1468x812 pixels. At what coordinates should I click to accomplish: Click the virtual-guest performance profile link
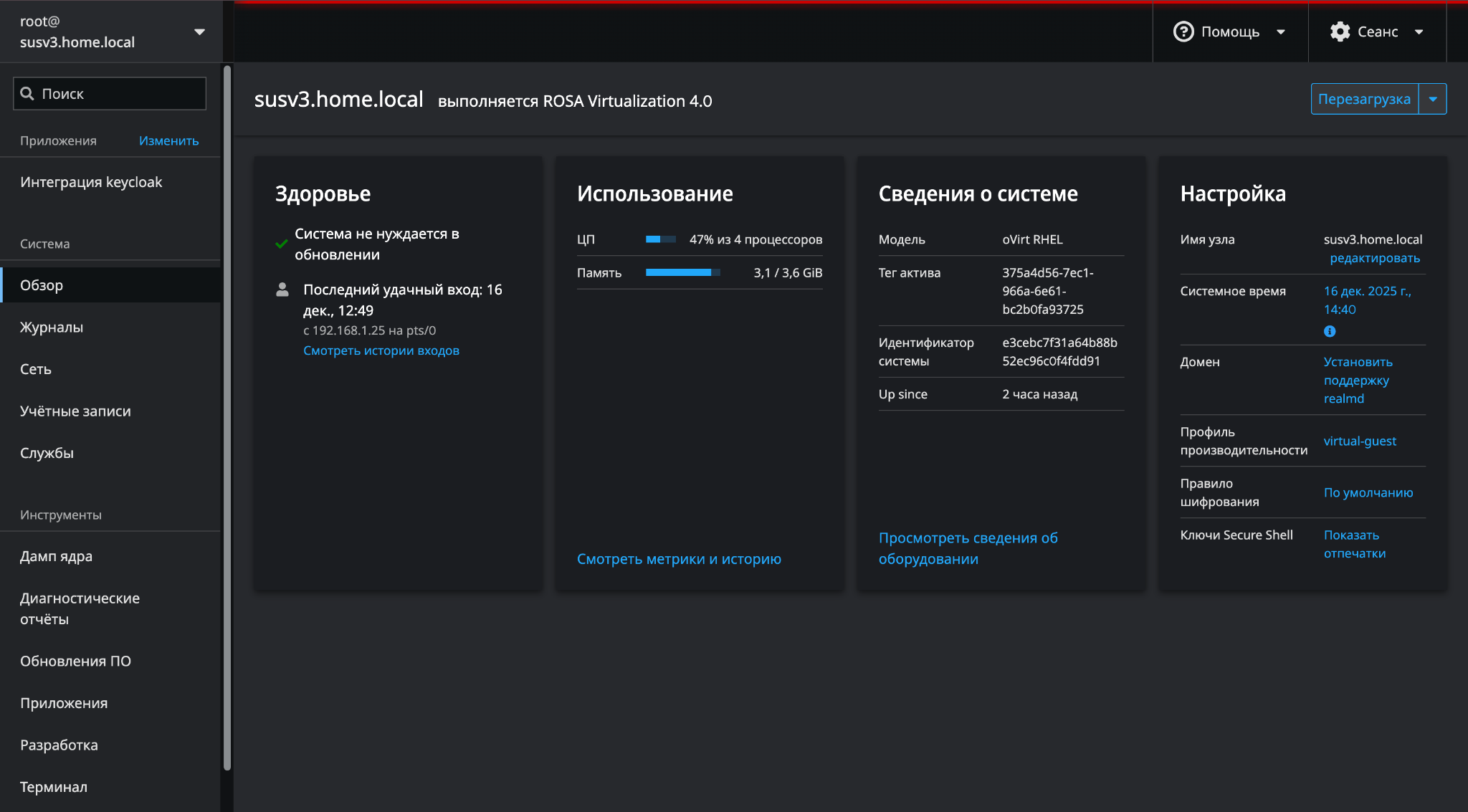(1360, 441)
